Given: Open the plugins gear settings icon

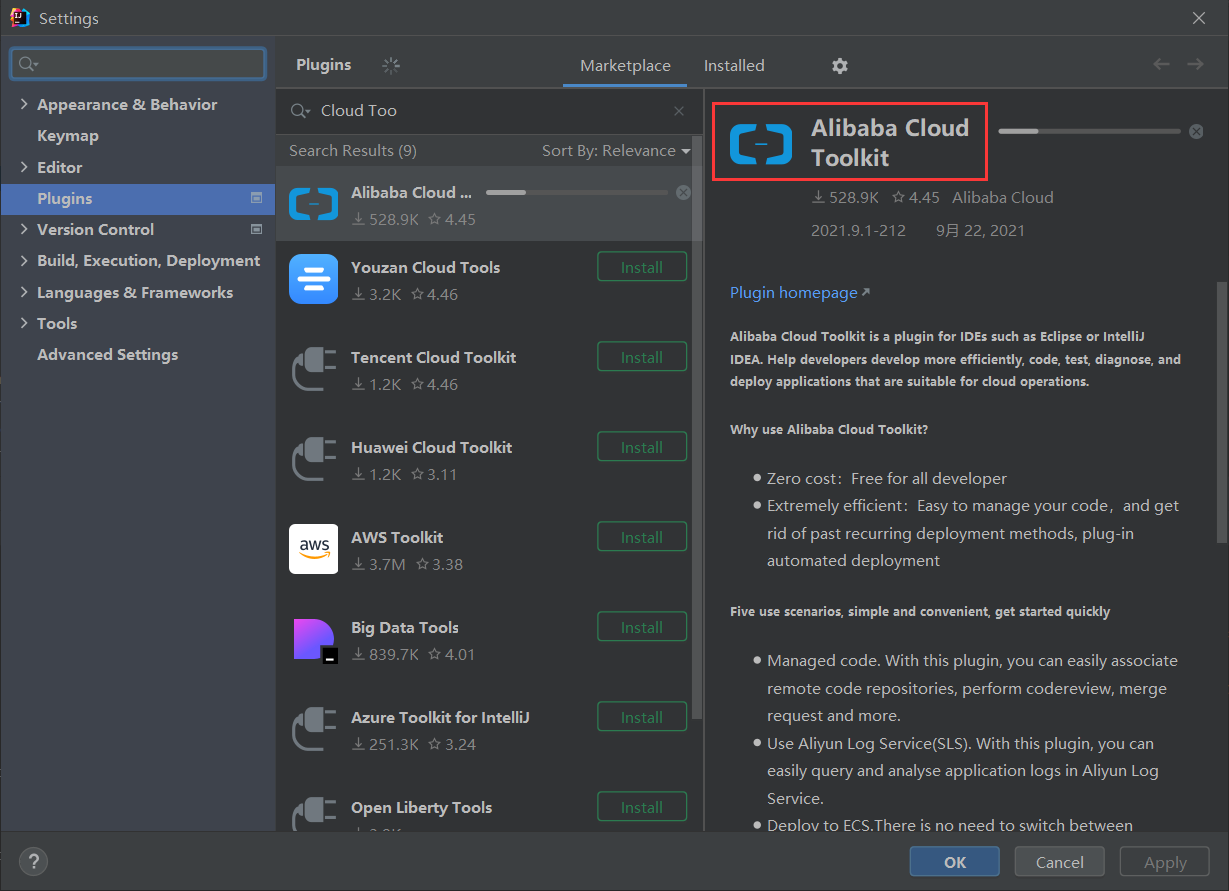Looking at the screenshot, I should (x=840, y=66).
